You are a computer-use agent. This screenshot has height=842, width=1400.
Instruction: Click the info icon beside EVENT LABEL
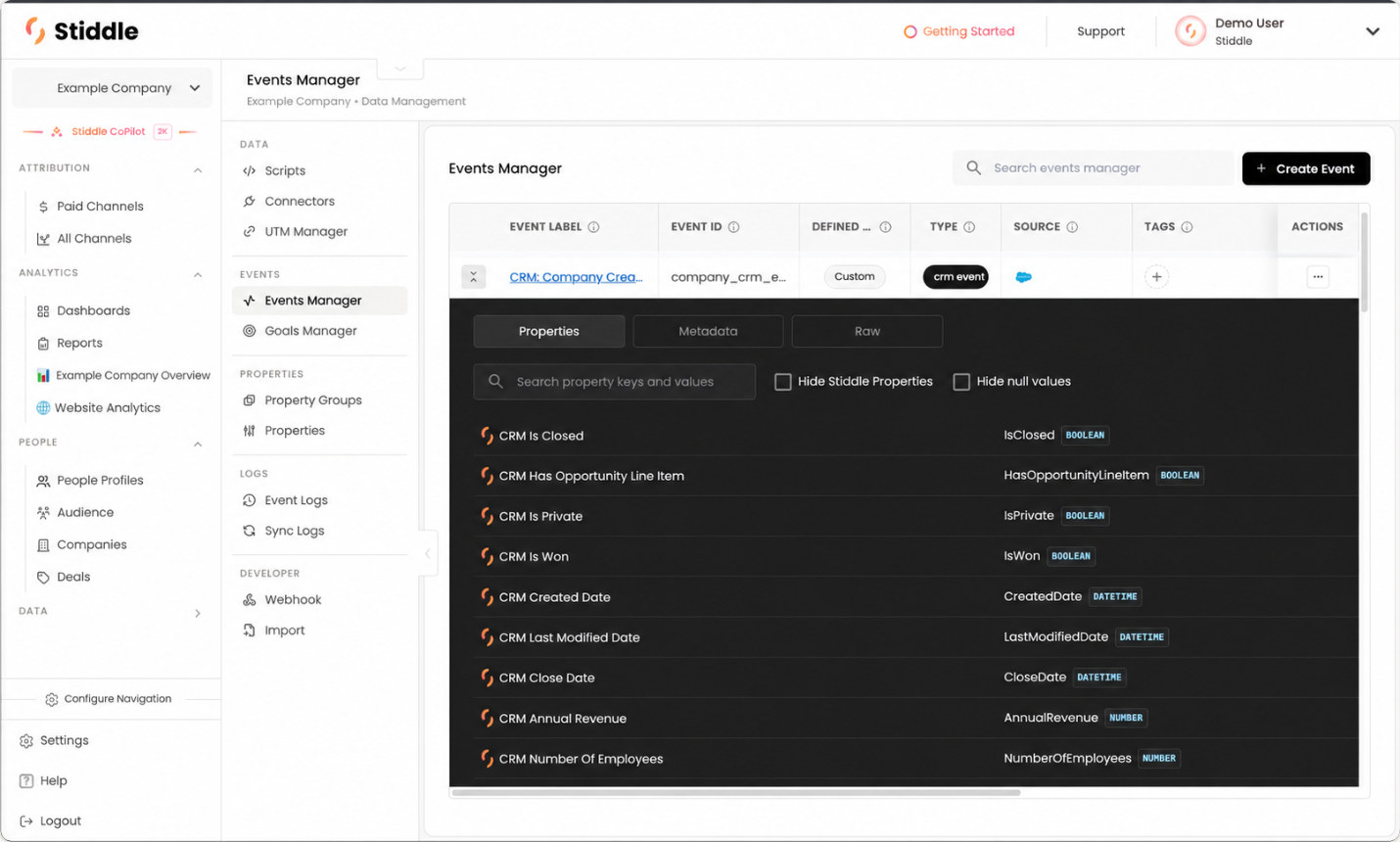click(593, 227)
